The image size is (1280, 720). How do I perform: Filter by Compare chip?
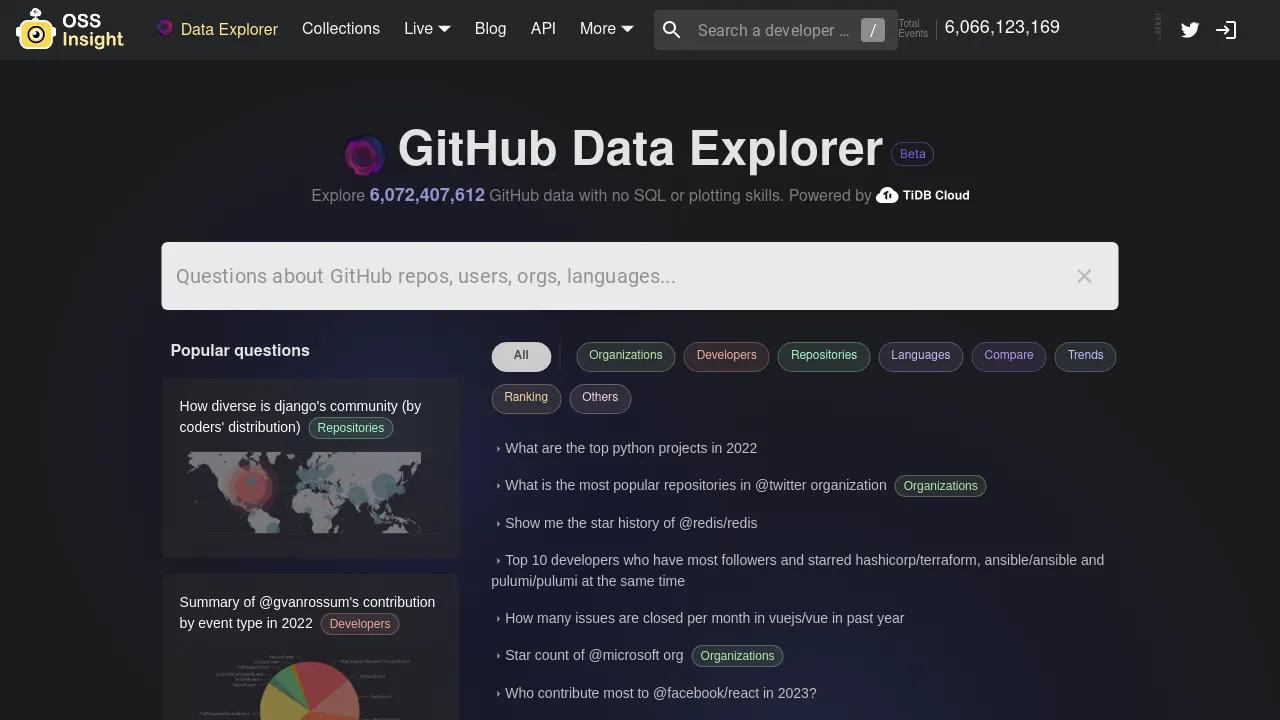(1009, 356)
